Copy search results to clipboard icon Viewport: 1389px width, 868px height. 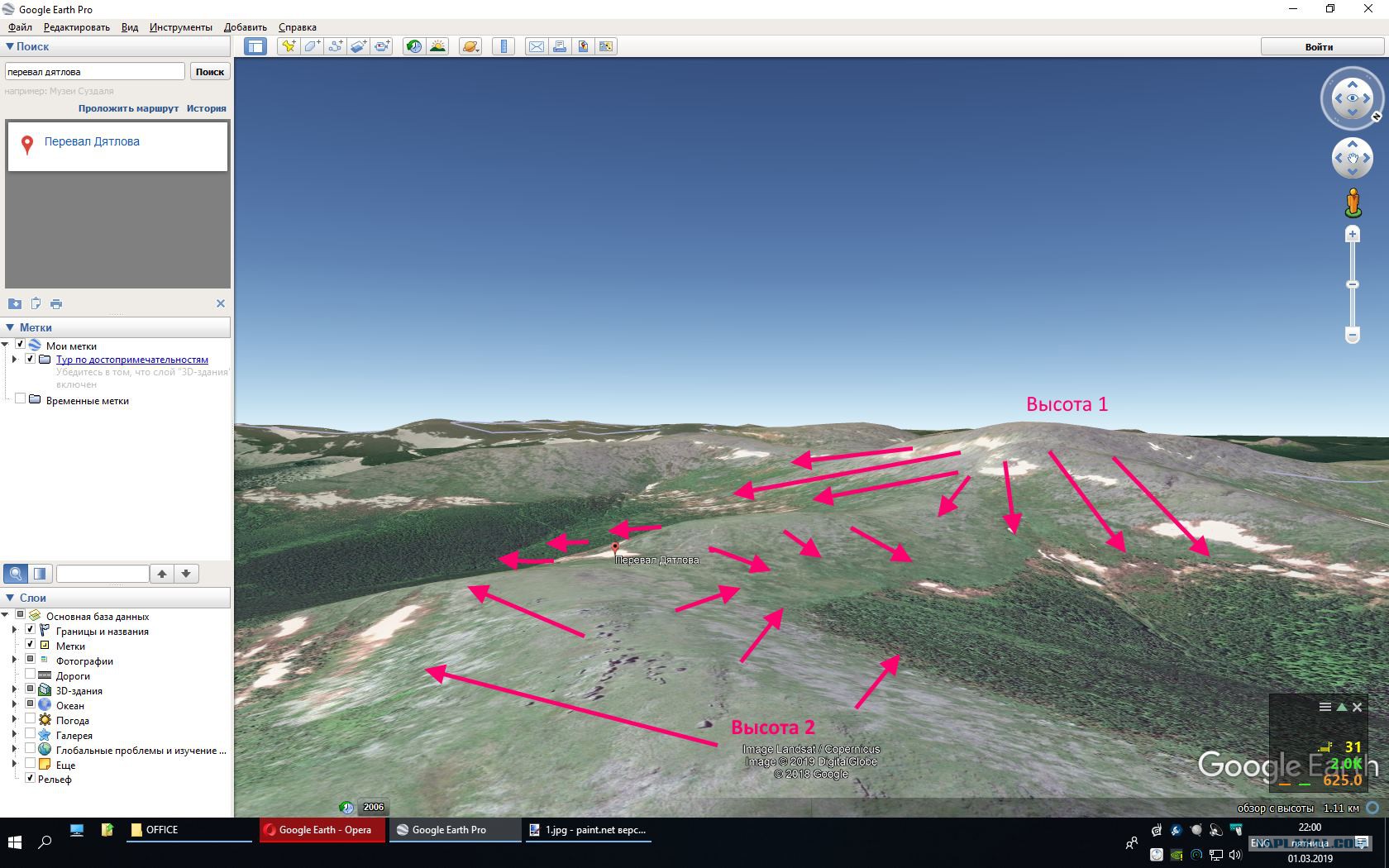[36, 303]
